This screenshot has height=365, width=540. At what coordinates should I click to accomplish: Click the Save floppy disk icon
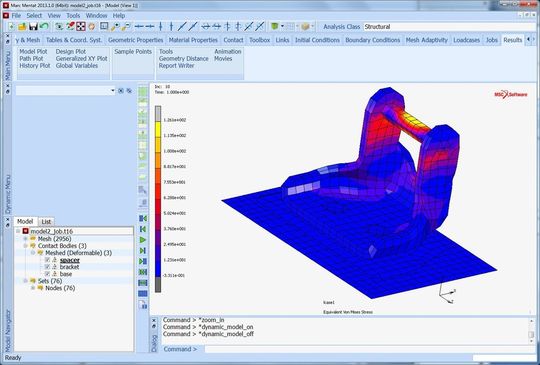[33, 26]
